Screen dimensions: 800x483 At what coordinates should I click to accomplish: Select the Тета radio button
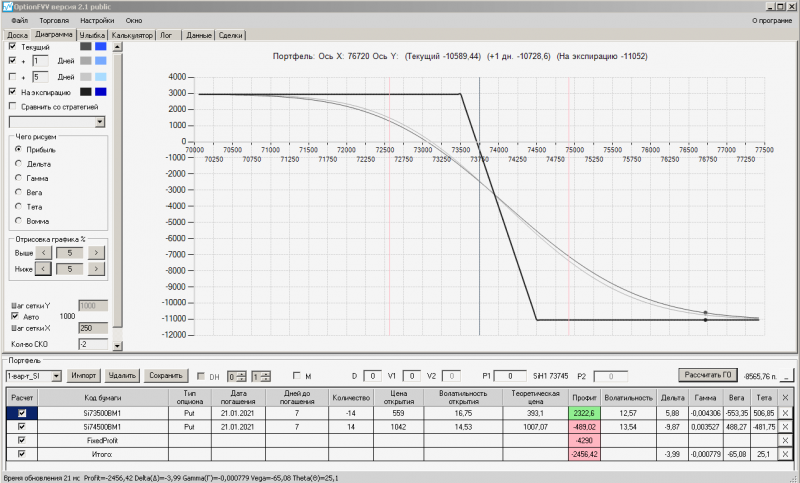[x=18, y=207]
